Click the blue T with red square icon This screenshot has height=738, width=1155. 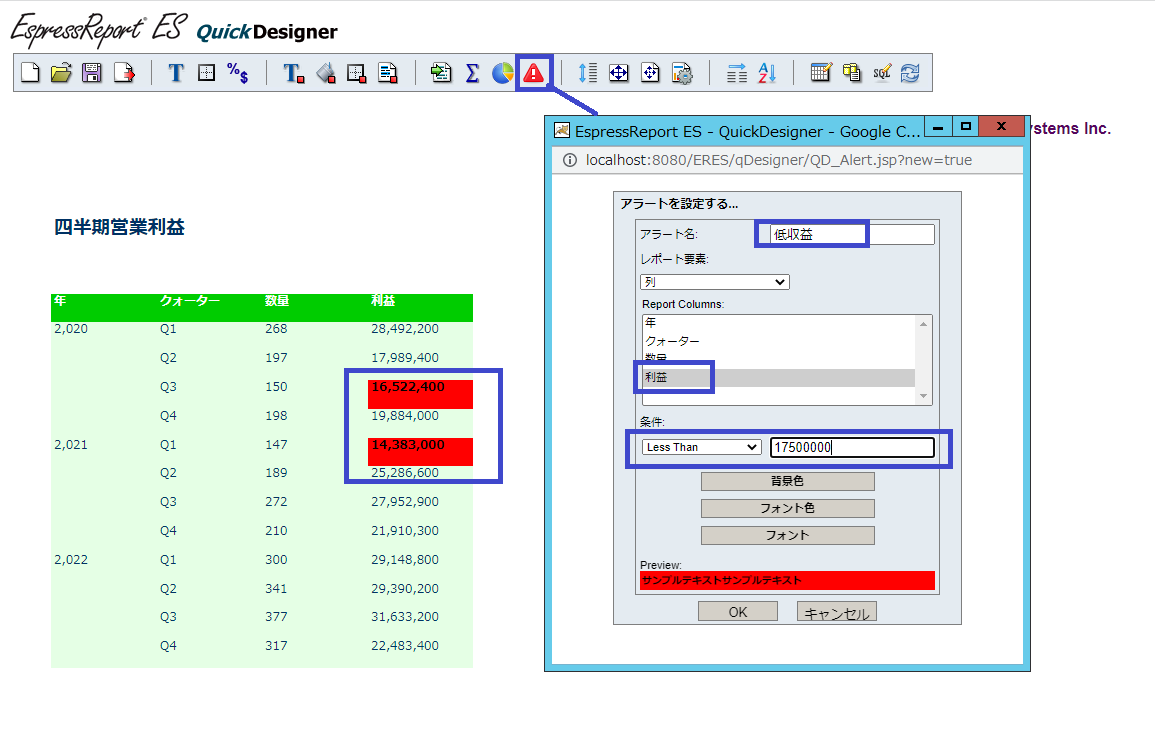pyautogui.click(x=293, y=73)
